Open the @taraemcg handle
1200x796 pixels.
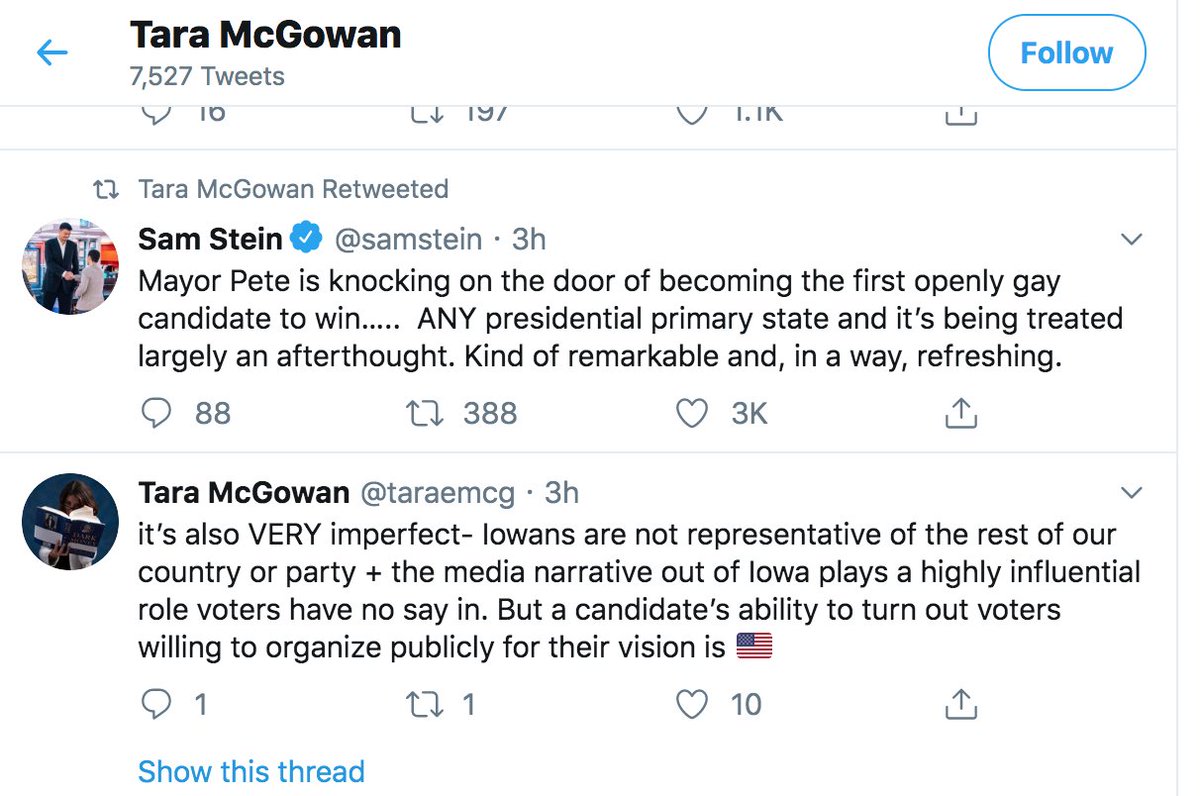(x=437, y=493)
